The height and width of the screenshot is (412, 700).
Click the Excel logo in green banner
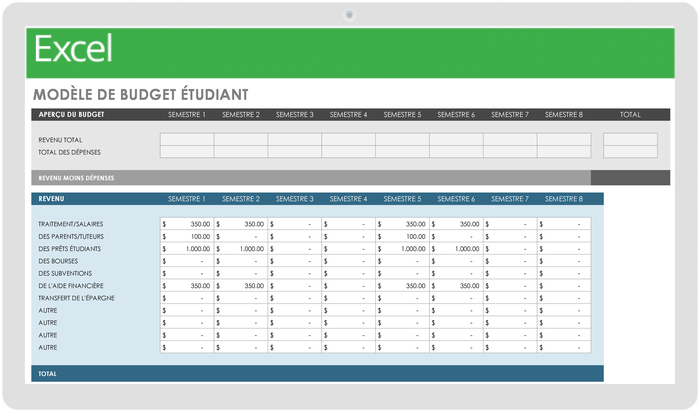74,50
